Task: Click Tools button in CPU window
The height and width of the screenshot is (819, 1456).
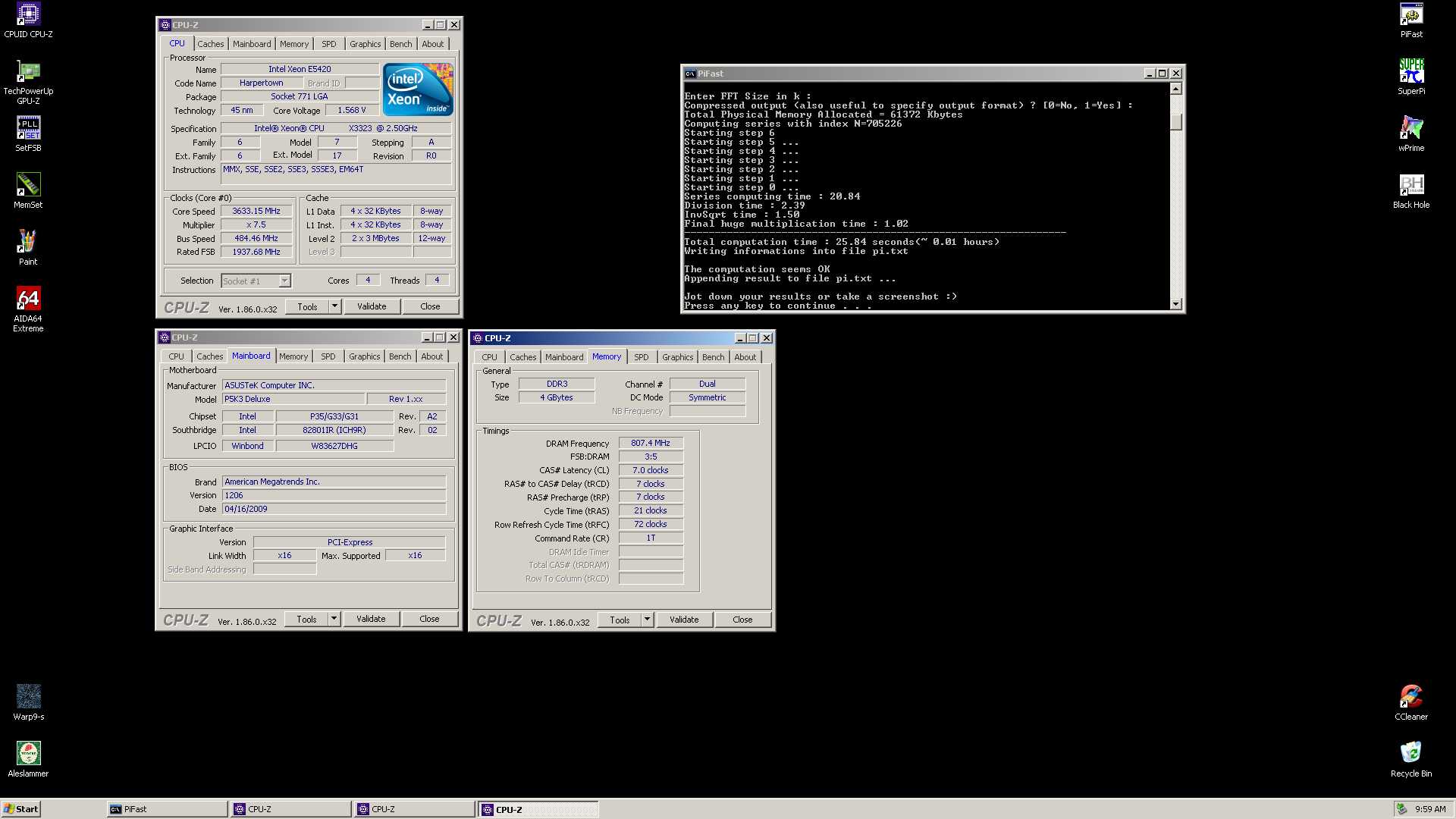Action: coord(307,306)
